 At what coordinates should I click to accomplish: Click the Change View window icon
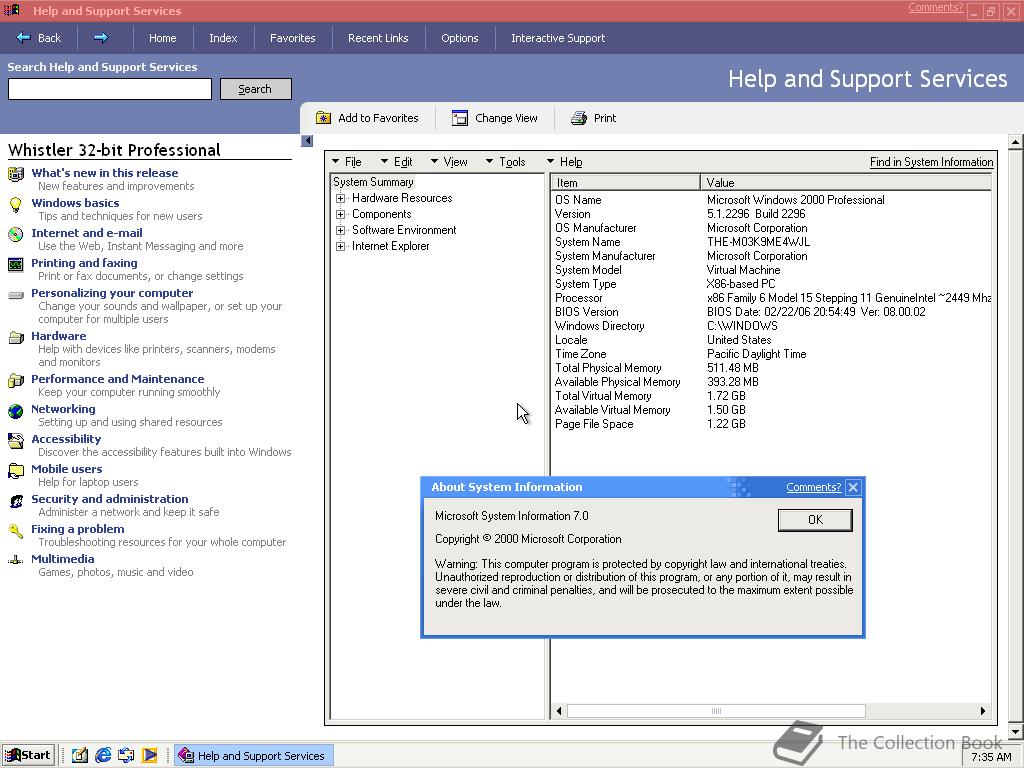460,118
